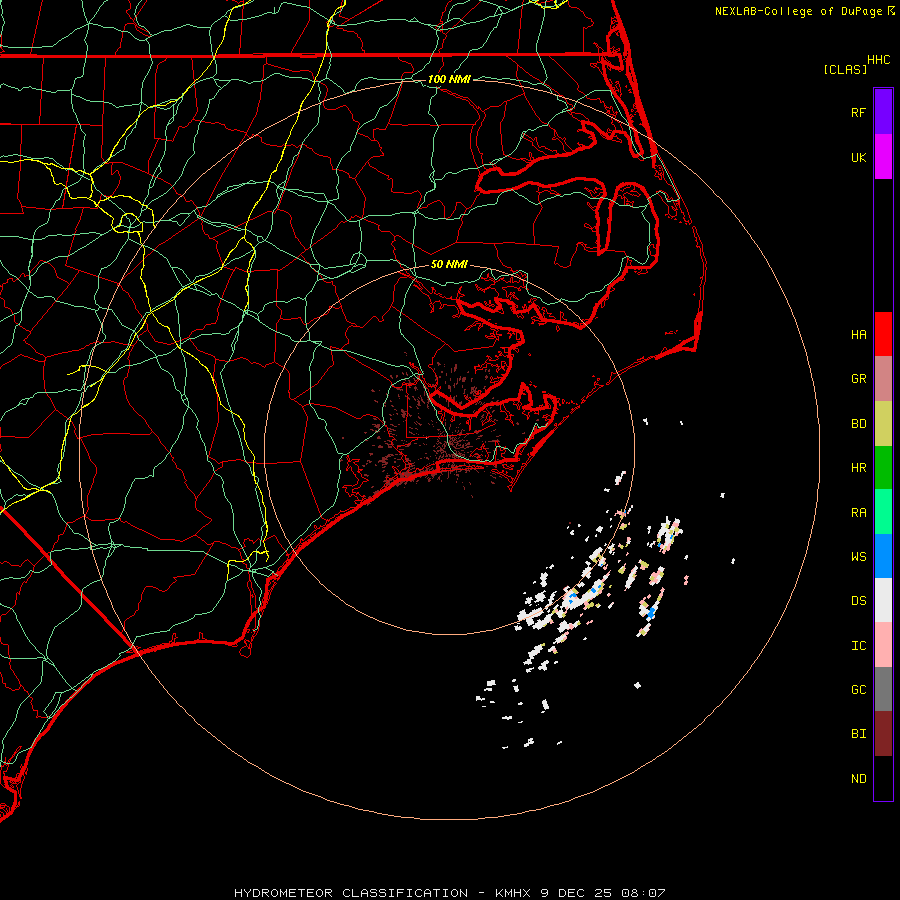Click the HHC product code label

pos(878,60)
